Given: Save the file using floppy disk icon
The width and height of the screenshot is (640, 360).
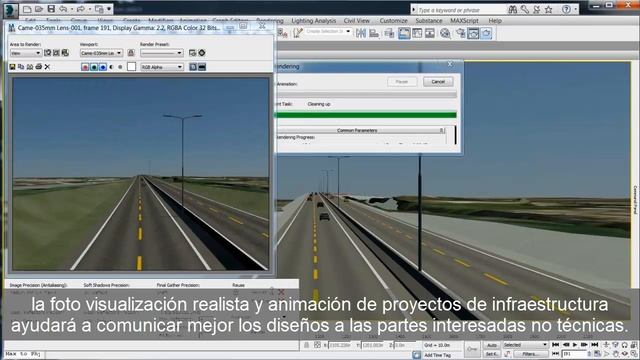Looking at the screenshot, I should 51,9.
